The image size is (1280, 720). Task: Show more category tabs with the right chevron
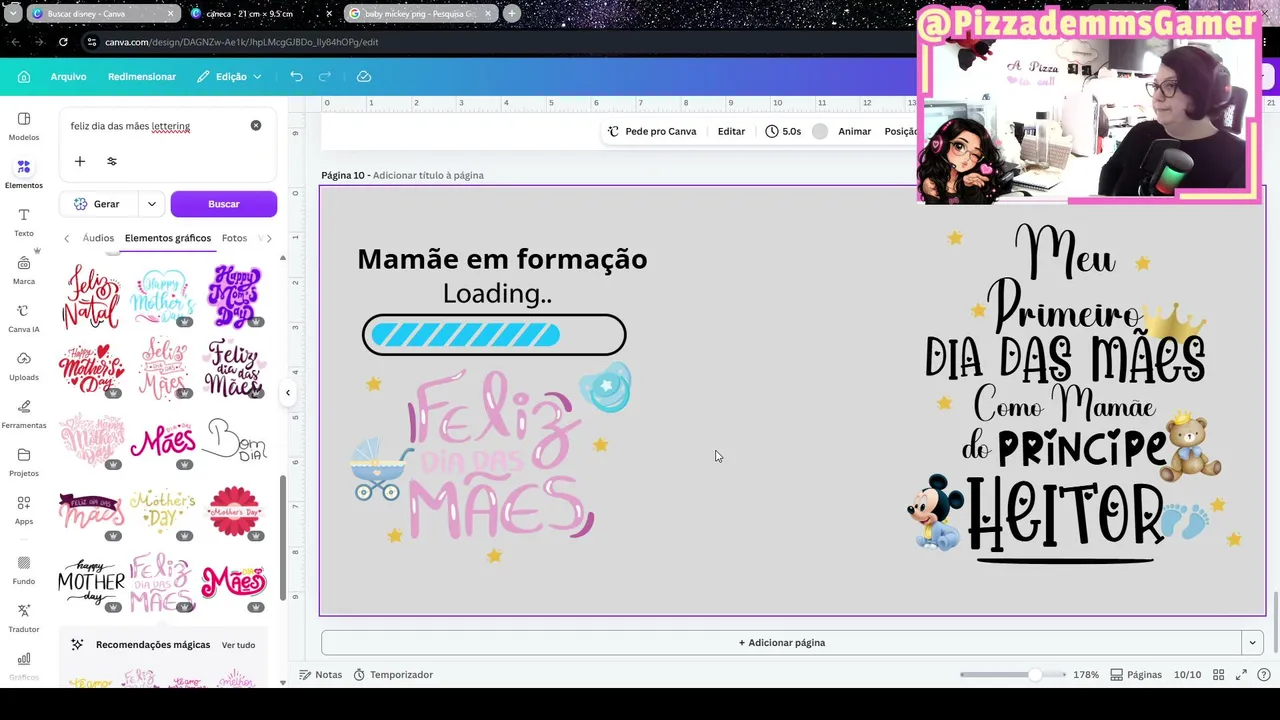268,238
